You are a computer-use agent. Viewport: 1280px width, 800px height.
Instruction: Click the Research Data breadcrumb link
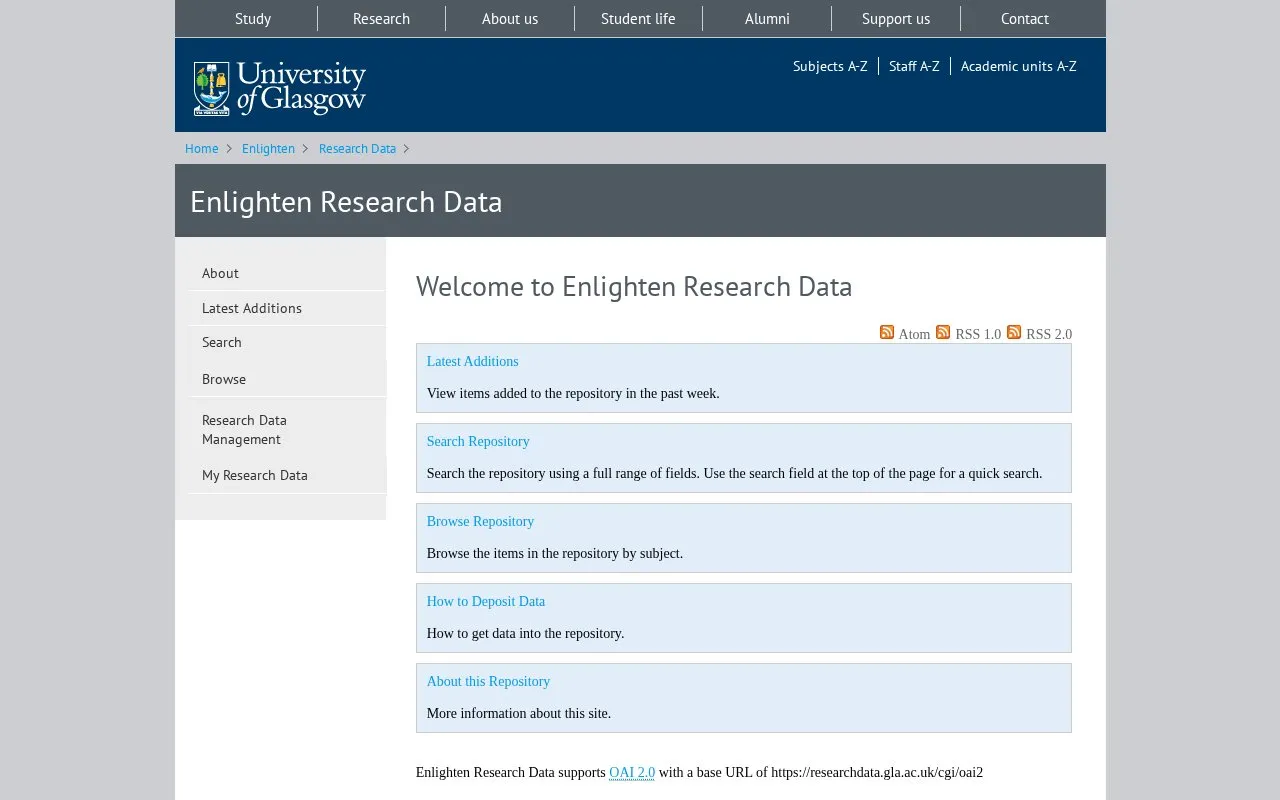point(357,148)
